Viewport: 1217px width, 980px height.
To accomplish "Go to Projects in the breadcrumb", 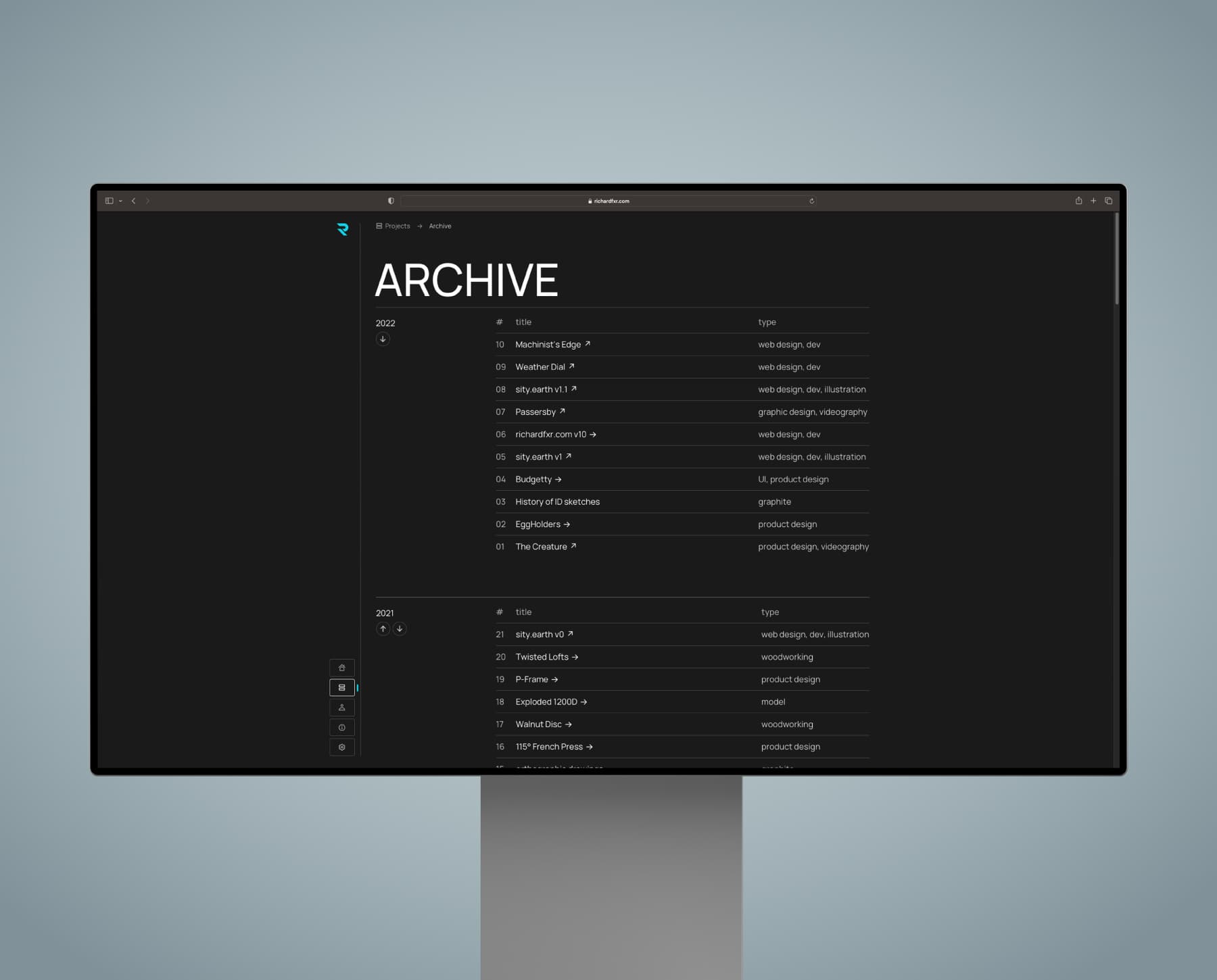I will [397, 226].
